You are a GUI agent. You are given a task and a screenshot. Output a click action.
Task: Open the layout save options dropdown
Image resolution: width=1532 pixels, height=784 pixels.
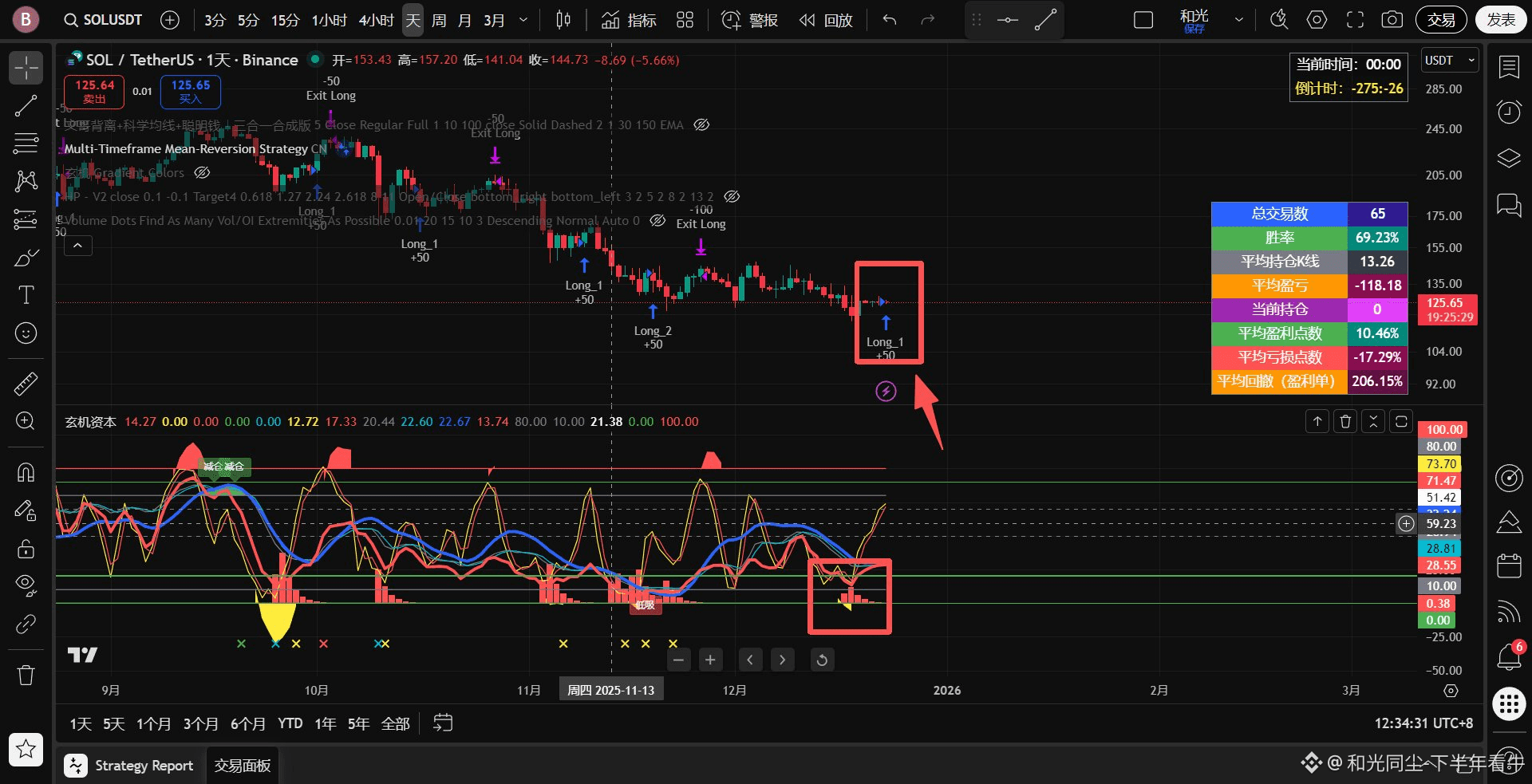1239,20
